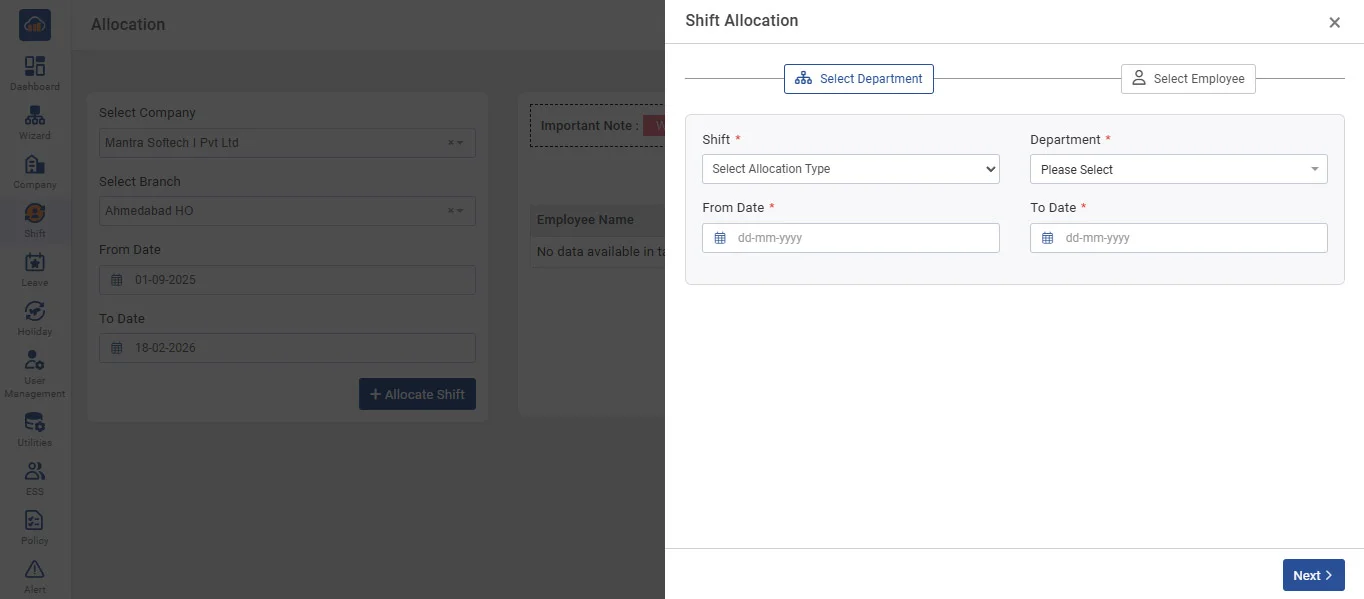Image resolution: width=1364 pixels, height=599 pixels.
Task: Select the Select Department step tab
Action: (858, 79)
